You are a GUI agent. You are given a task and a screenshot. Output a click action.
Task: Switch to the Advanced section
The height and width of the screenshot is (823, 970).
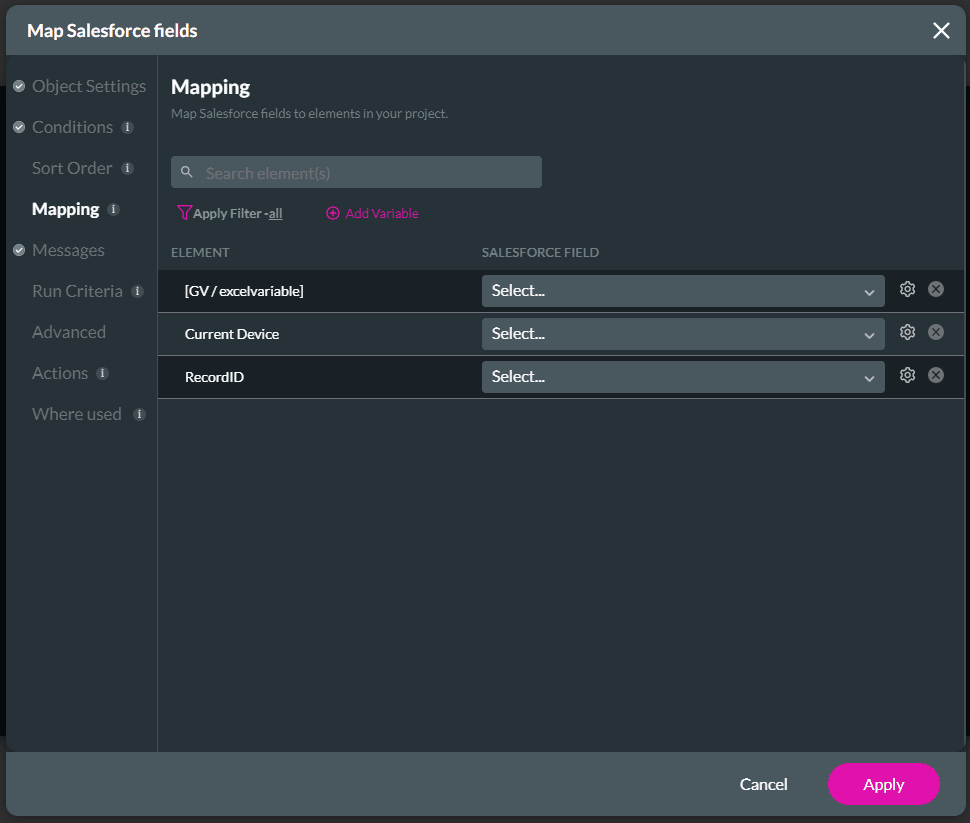click(x=68, y=331)
